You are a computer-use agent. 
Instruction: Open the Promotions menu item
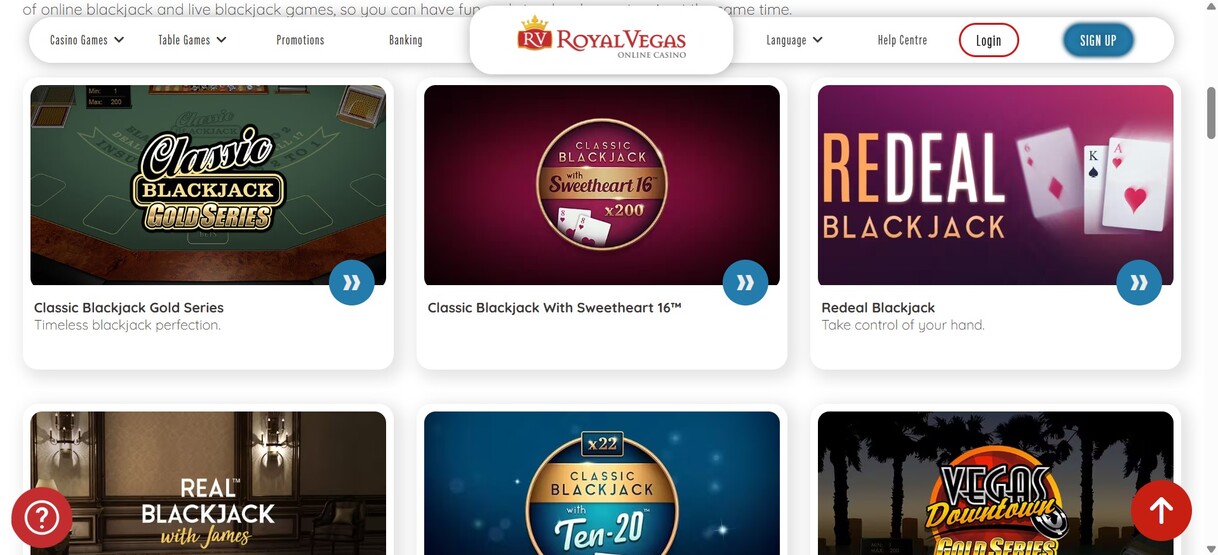(x=300, y=40)
